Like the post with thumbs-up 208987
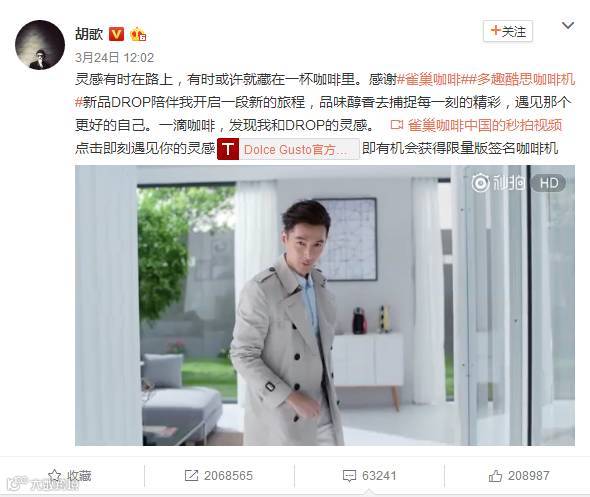590x497 pixels. coord(519,476)
